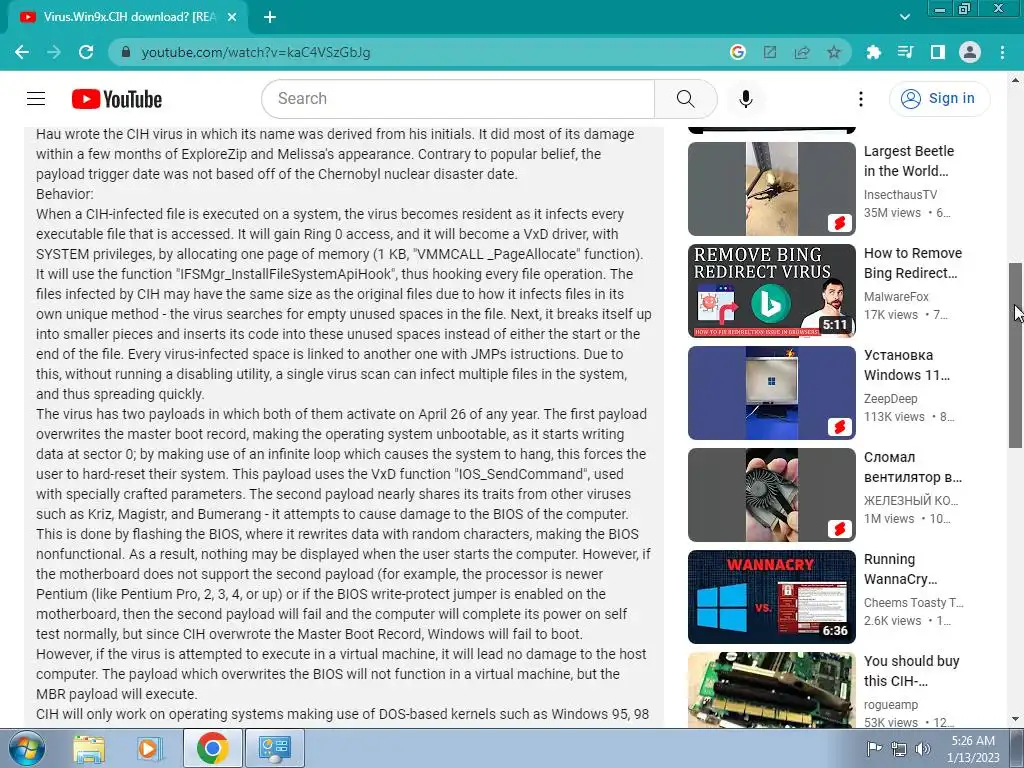Open media controls icon in toolbar
The image size is (1024, 768).
[905, 52]
